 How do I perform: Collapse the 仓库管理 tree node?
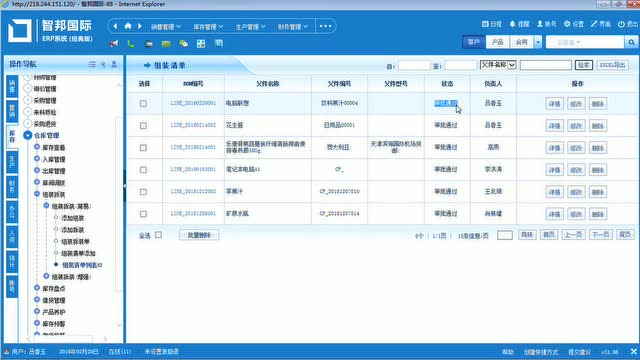point(28,136)
